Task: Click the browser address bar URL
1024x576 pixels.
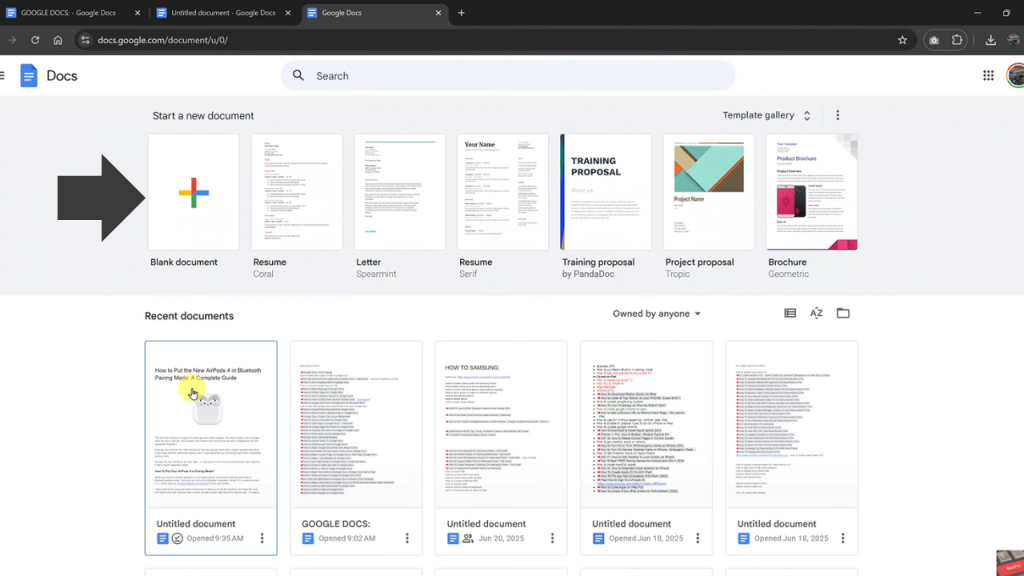Action: pyautogui.click(x=163, y=40)
